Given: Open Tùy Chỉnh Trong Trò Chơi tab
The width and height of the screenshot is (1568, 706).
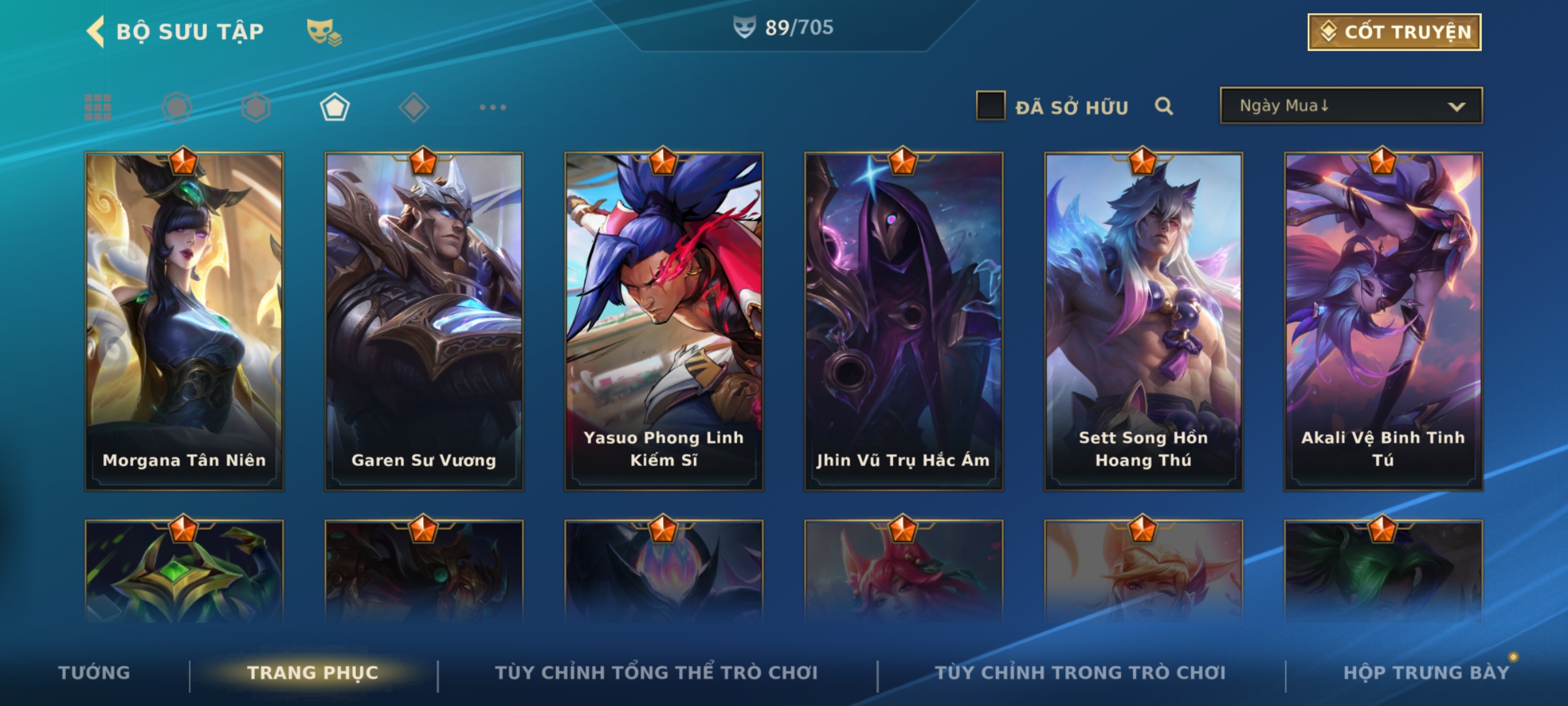Looking at the screenshot, I should point(1080,673).
